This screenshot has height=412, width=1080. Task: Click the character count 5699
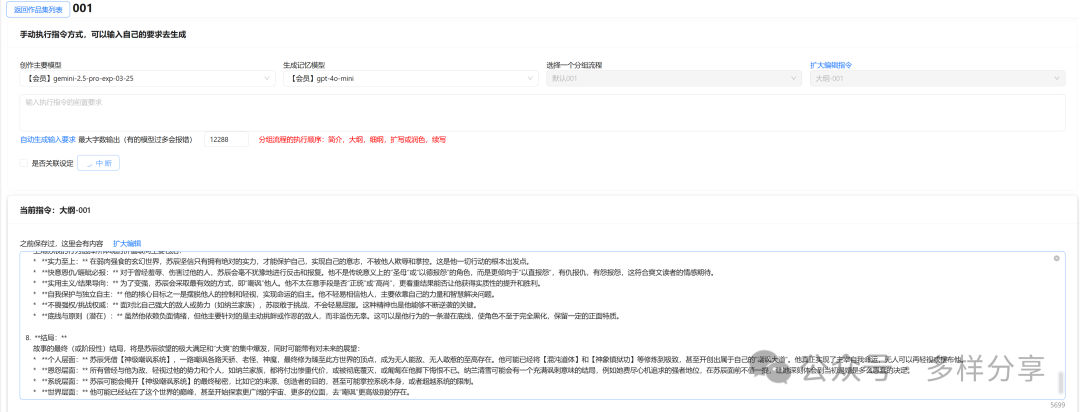1058,405
